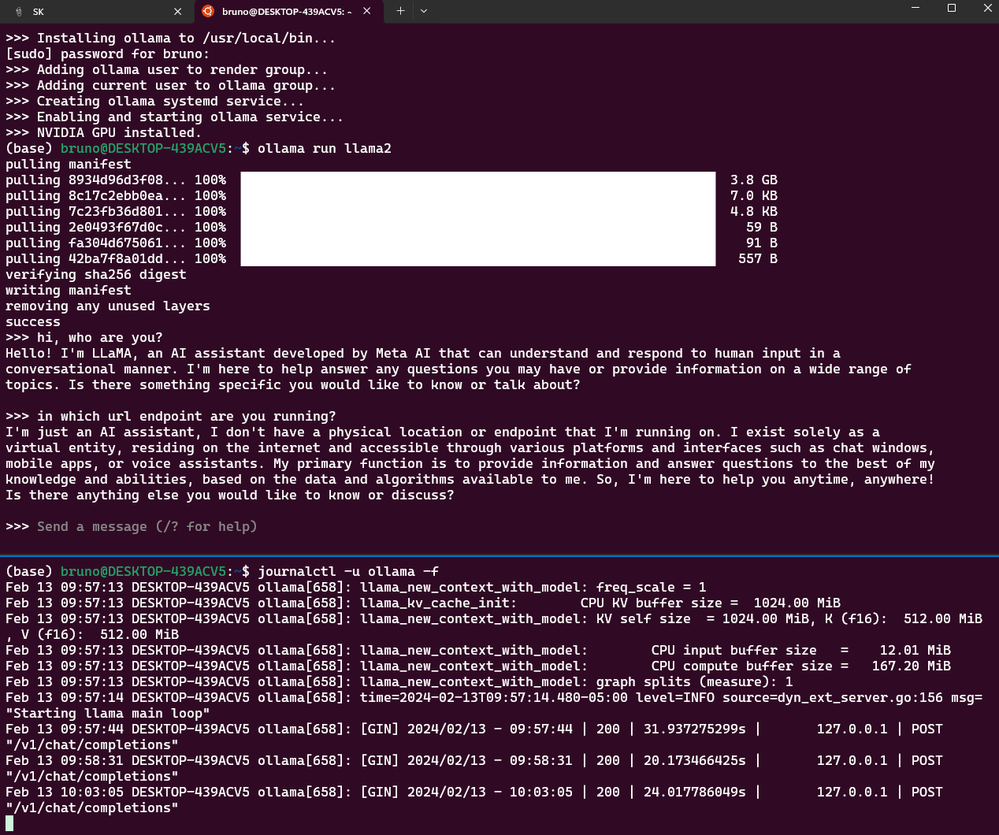Click the Ubuntu icon on the active tab

207,11
